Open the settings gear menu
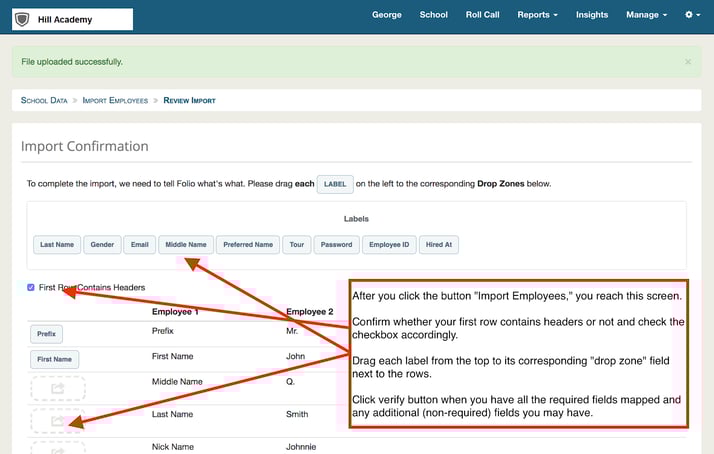The width and height of the screenshot is (714, 454). pyautogui.click(x=693, y=15)
